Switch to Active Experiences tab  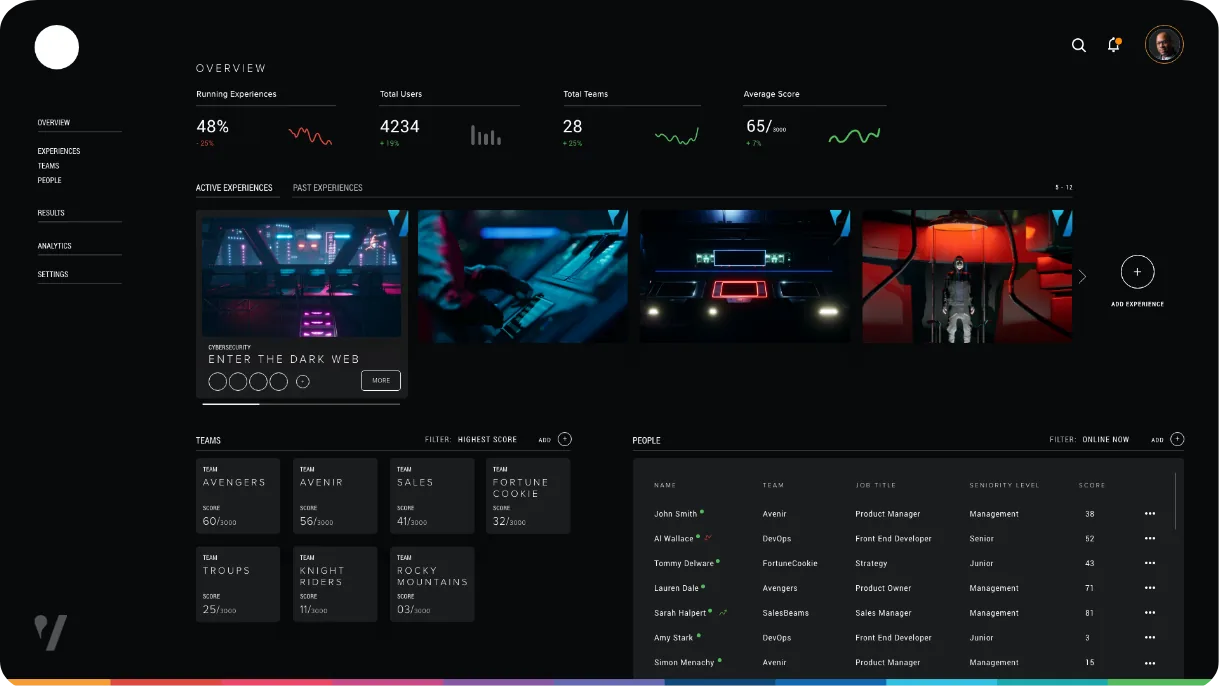pos(234,188)
